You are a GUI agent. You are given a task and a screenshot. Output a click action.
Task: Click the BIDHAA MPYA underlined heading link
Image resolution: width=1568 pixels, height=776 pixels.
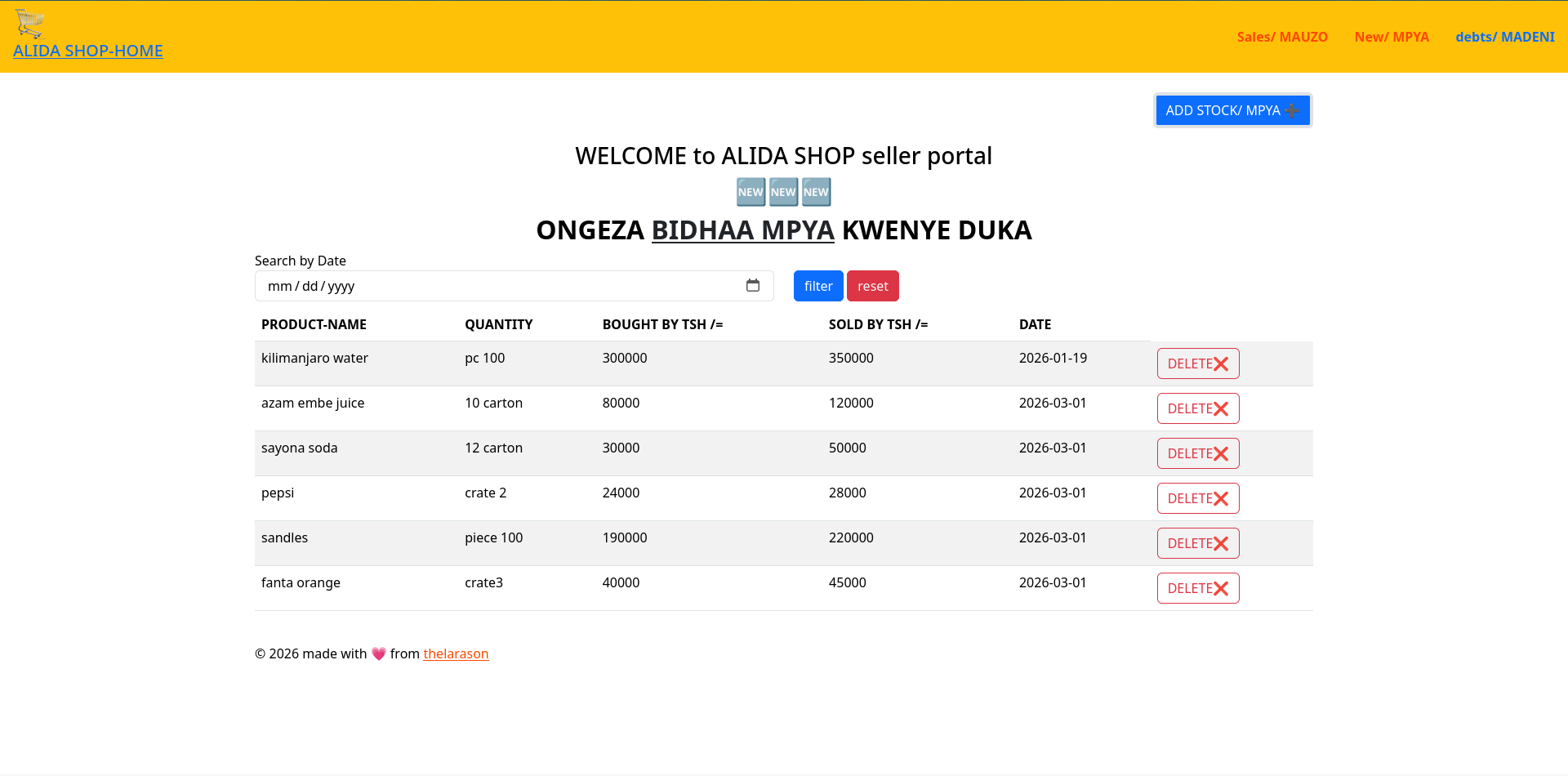click(742, 230)
